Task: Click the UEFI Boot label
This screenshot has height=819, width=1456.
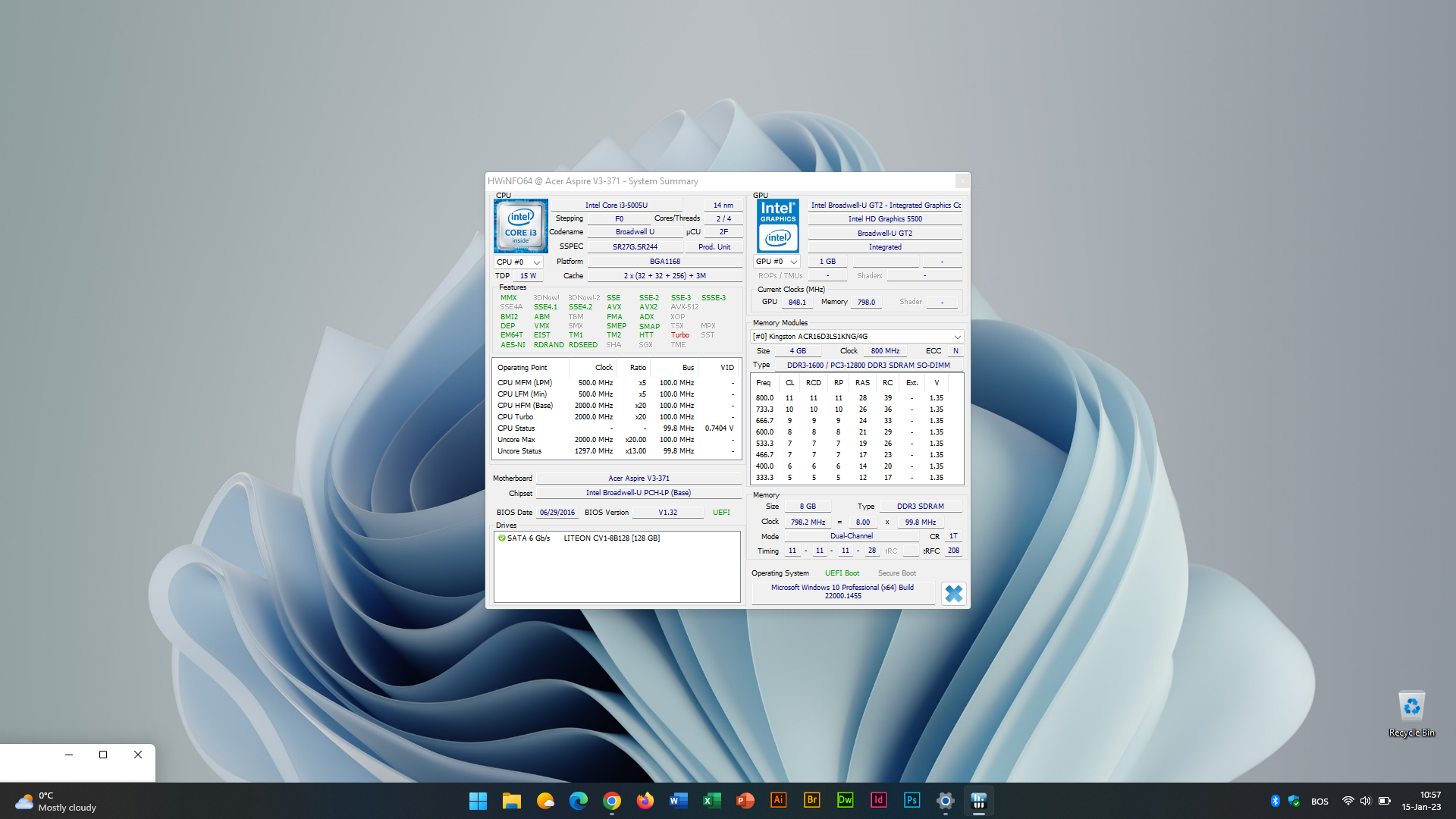Action: click(x=842, y=573)
